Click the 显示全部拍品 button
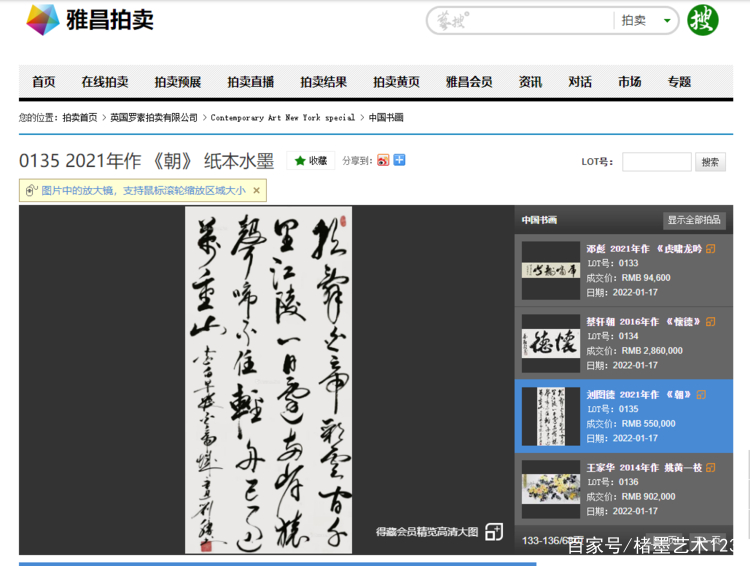The width and height of the screenshot is (750, 566). click(x=694, y=220)
